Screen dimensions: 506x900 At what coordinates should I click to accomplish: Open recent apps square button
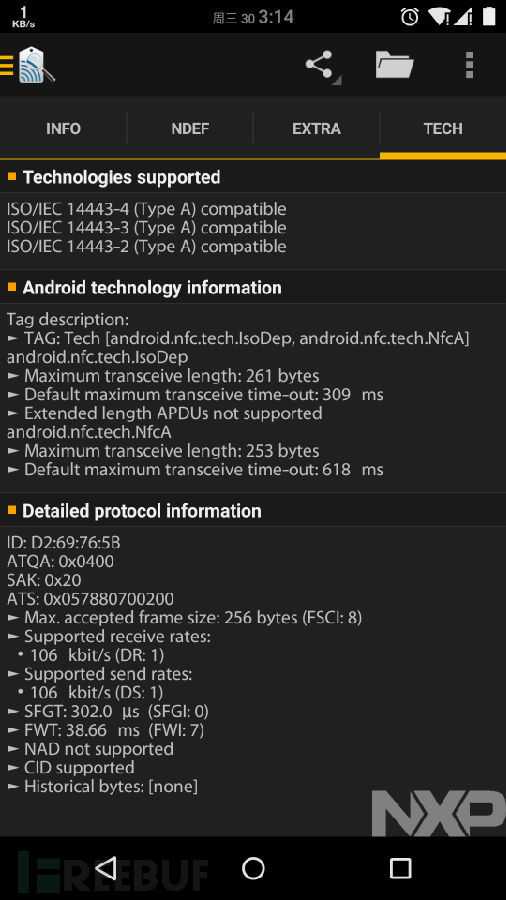click(x=400, y=868)
